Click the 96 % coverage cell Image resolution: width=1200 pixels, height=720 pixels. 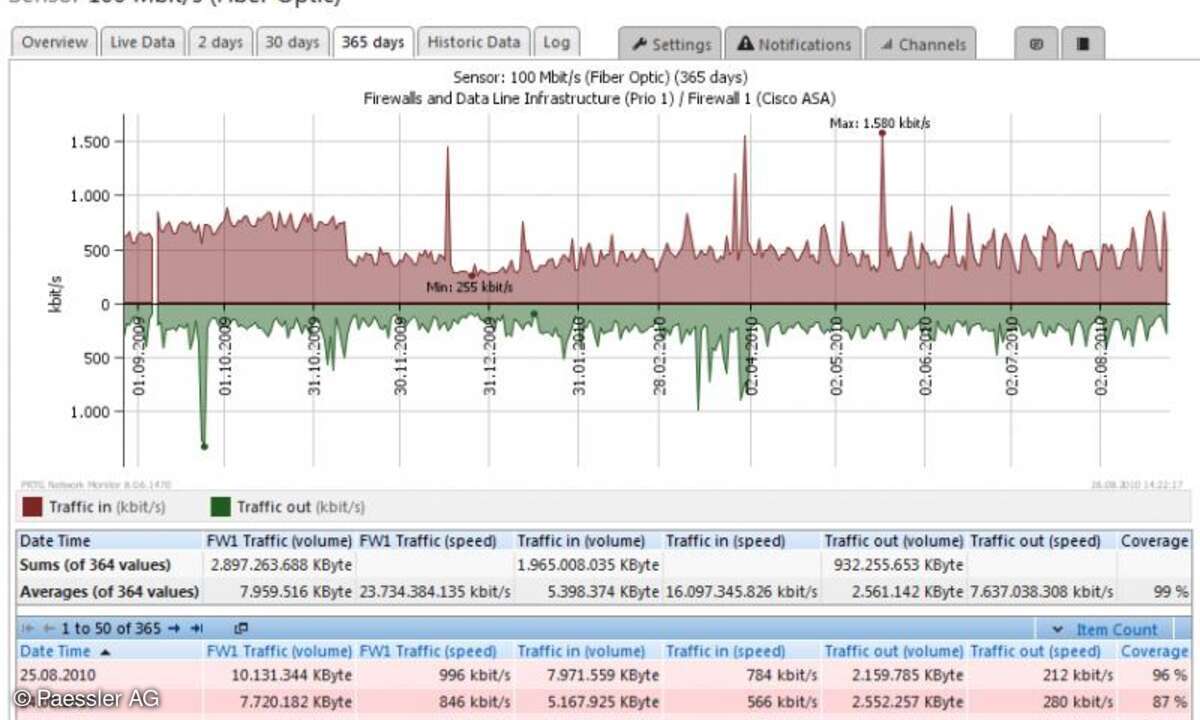[1170, 674]
